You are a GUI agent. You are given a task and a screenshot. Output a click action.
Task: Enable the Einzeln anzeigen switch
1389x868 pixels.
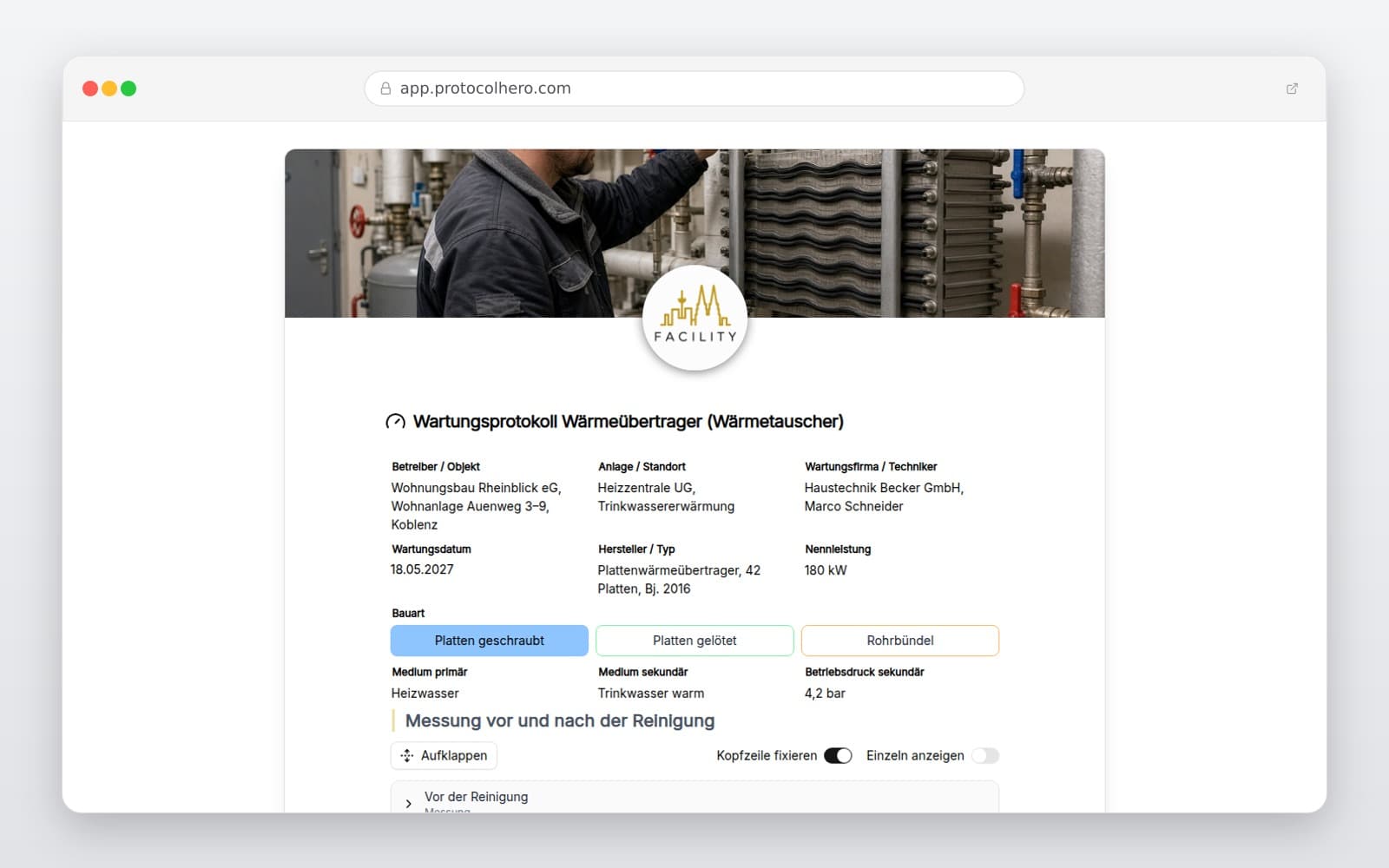(x=985, y=756)
